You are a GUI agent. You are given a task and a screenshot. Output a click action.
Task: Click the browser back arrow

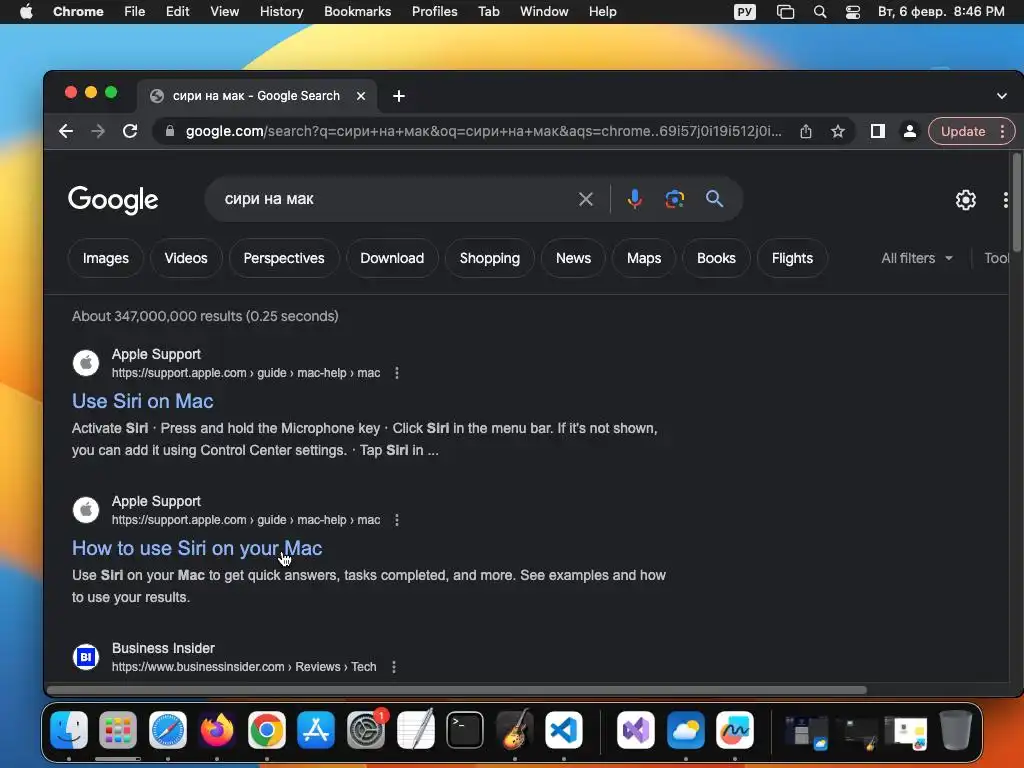coord(66,131)
